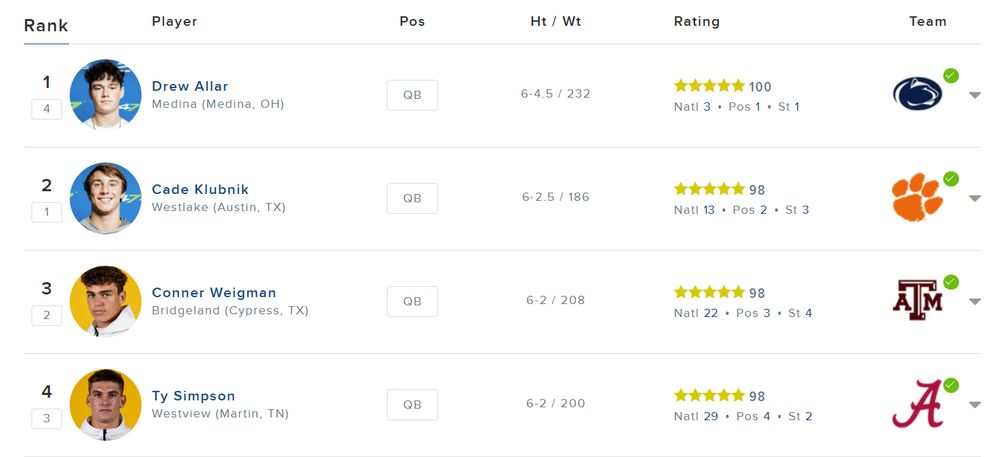Click Ty Simpson's star rating icons
The width and height of the screenshot is (1000, 457).
point(709,395)
